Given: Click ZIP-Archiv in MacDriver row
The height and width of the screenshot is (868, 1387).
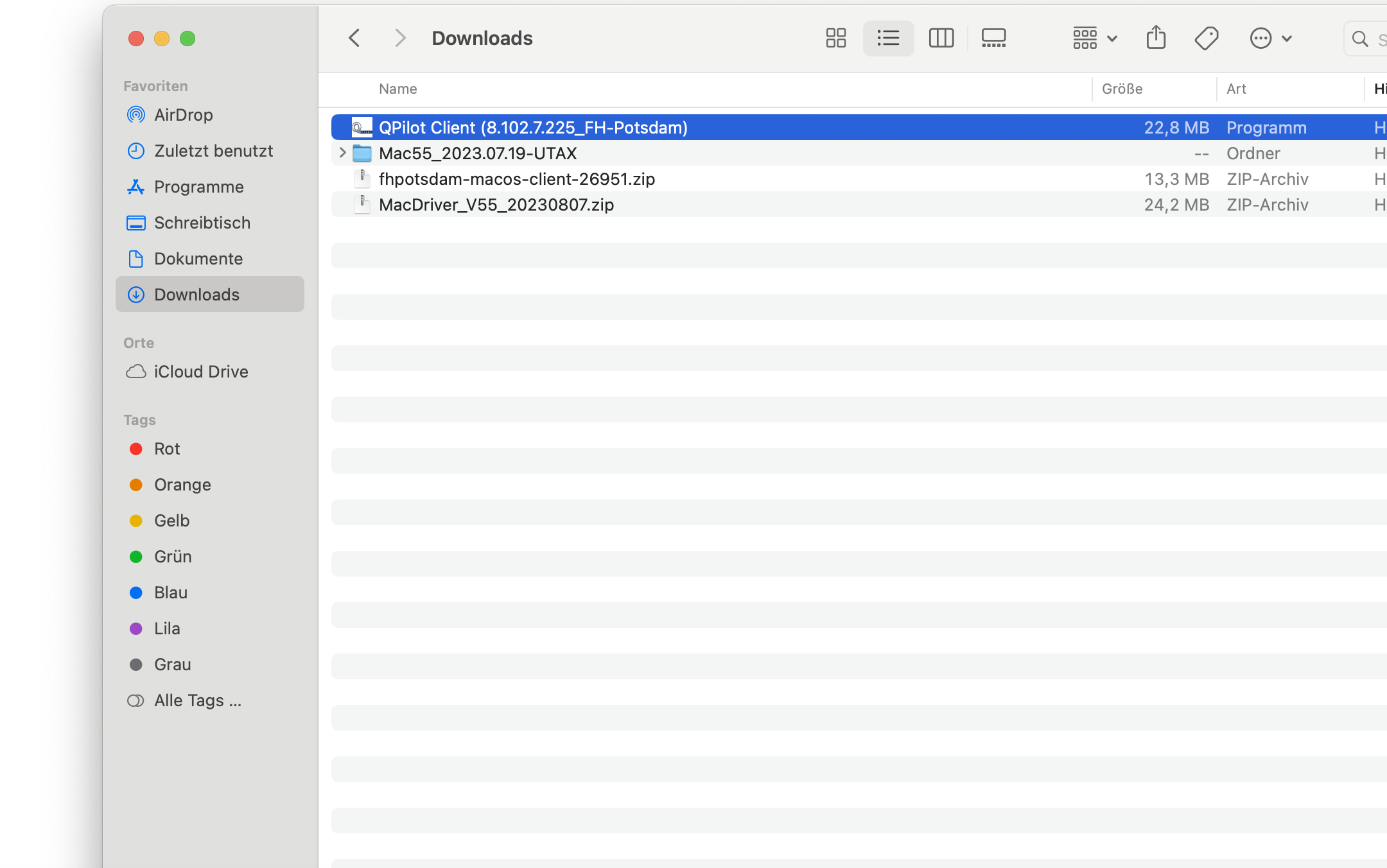Looking at the screenshot, I should click(1267, 204).
